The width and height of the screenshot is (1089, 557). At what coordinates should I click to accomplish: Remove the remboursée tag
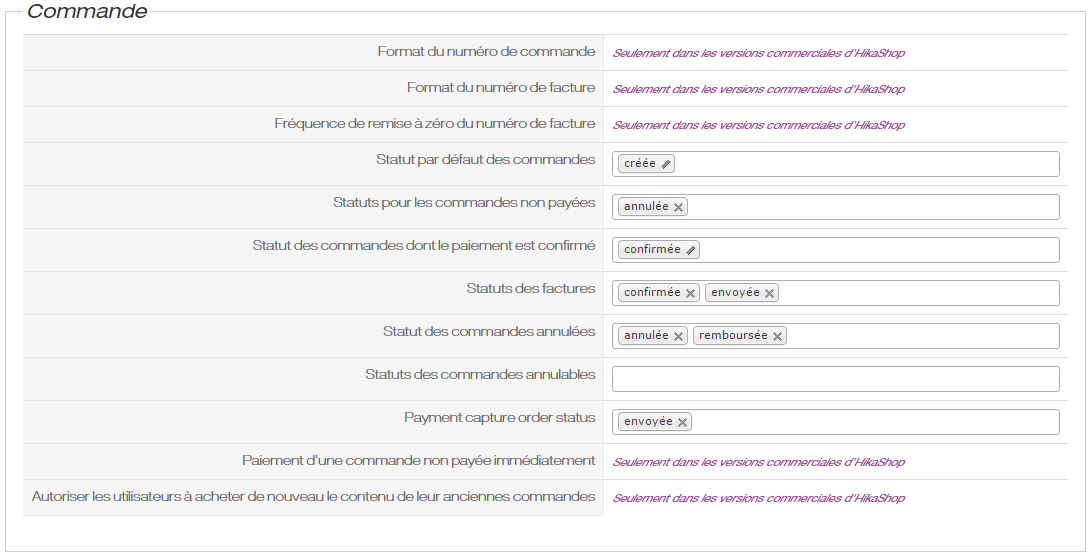[x=777, y=336]
